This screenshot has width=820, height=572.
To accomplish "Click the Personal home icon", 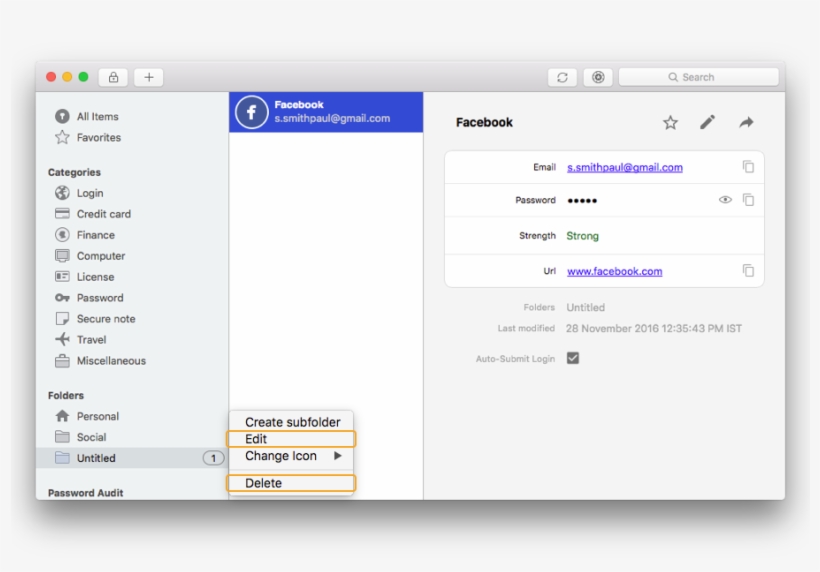I will (x=62, y=416).
